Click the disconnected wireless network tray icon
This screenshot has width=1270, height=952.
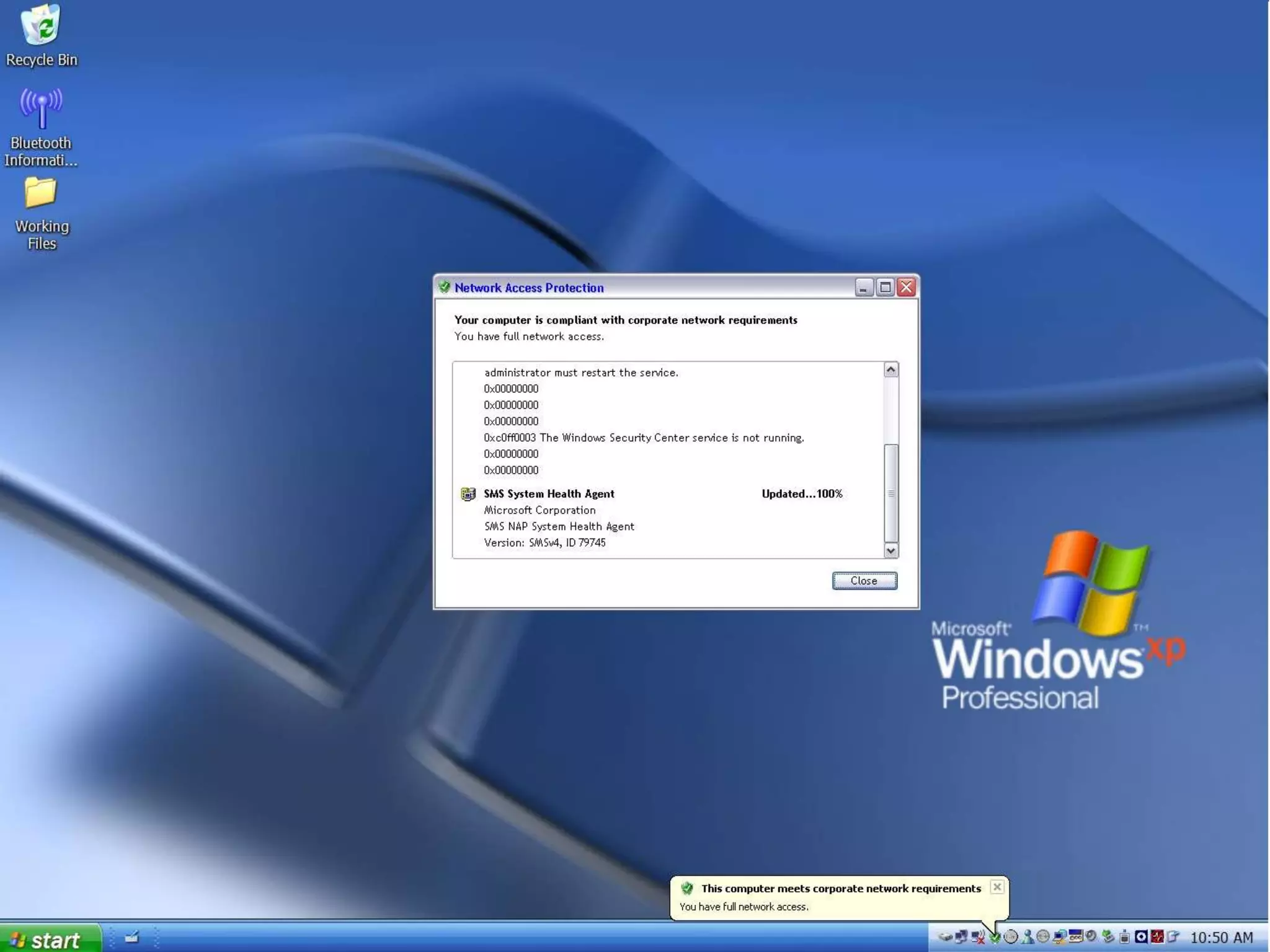coord(978,937)
